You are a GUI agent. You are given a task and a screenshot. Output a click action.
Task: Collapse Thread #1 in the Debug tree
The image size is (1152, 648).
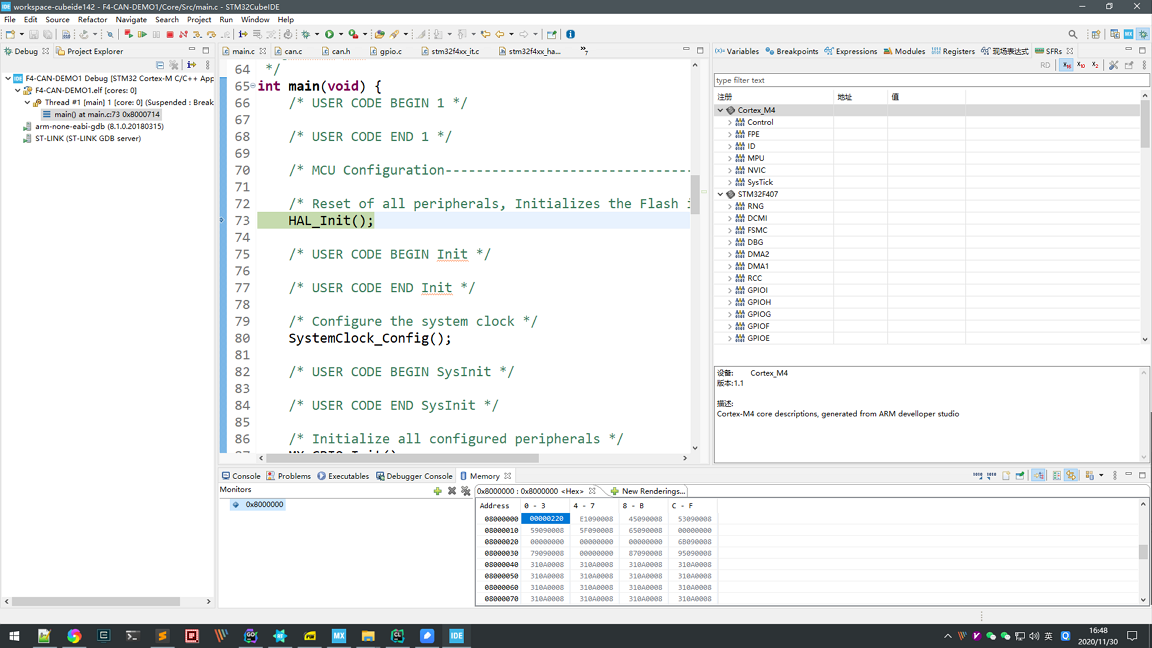pyautogui.click(x=28, y=103)
